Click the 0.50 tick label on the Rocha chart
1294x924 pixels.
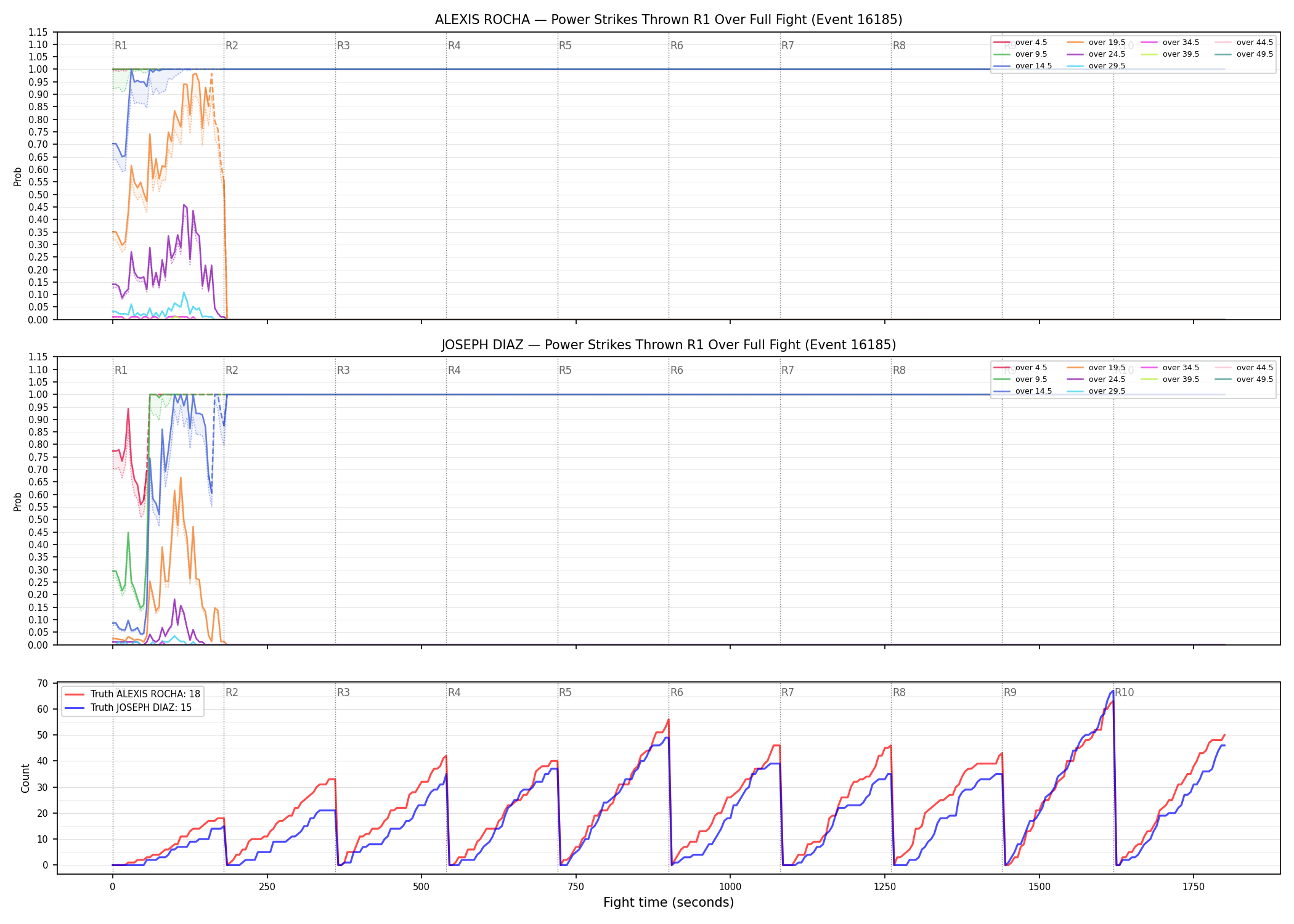tap(38, 195)
